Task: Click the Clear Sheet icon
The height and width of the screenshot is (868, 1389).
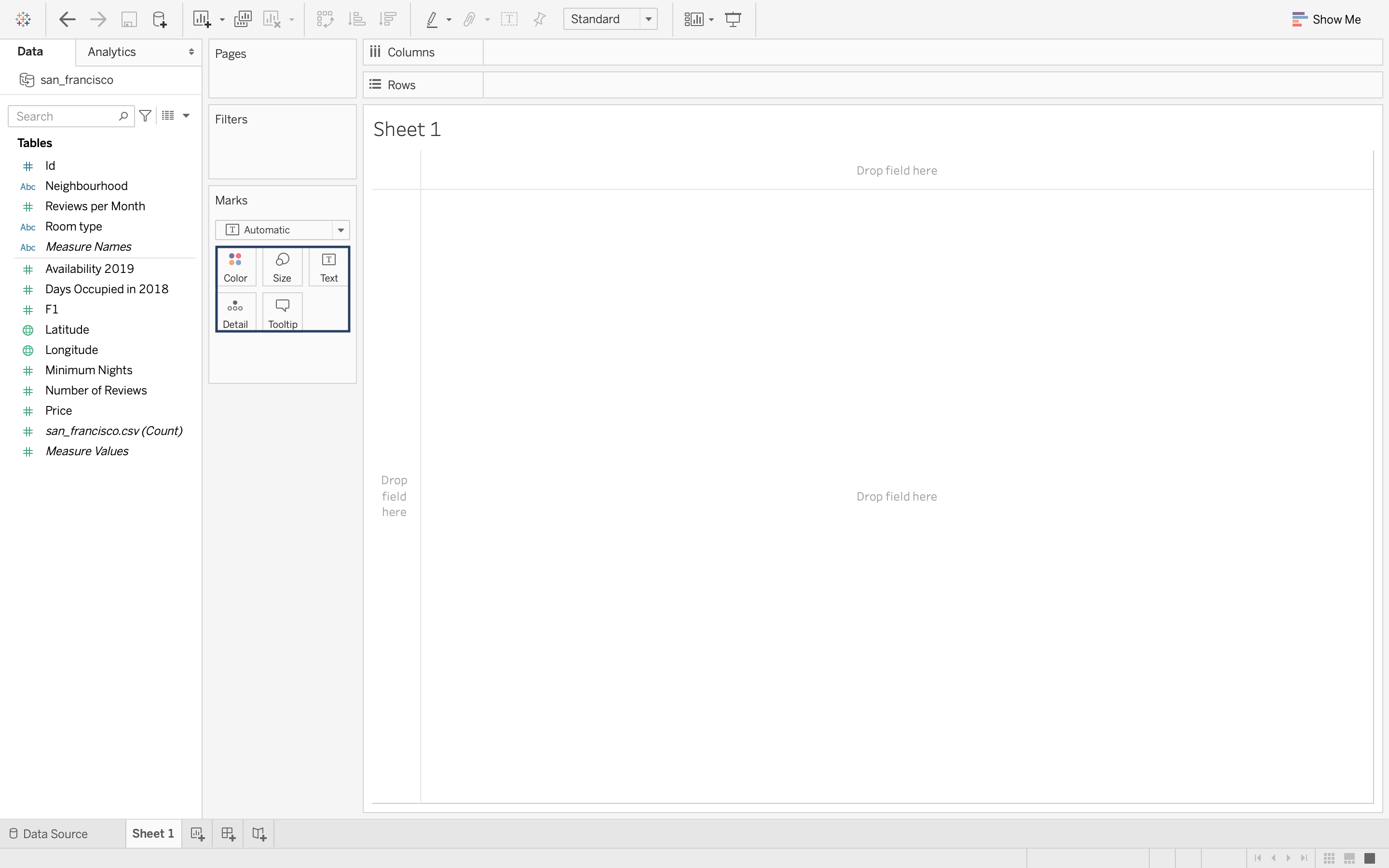Action: pos(272,19)
